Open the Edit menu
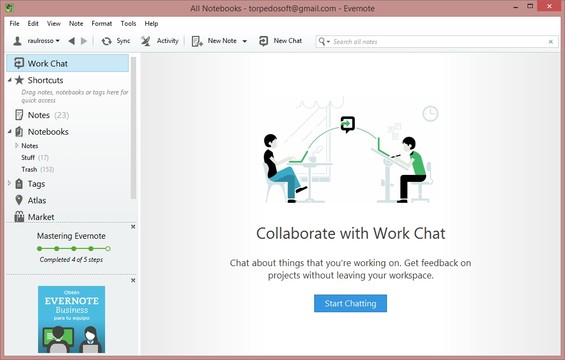This screenshot has height=360, width=565. click(x=33, y=23)
